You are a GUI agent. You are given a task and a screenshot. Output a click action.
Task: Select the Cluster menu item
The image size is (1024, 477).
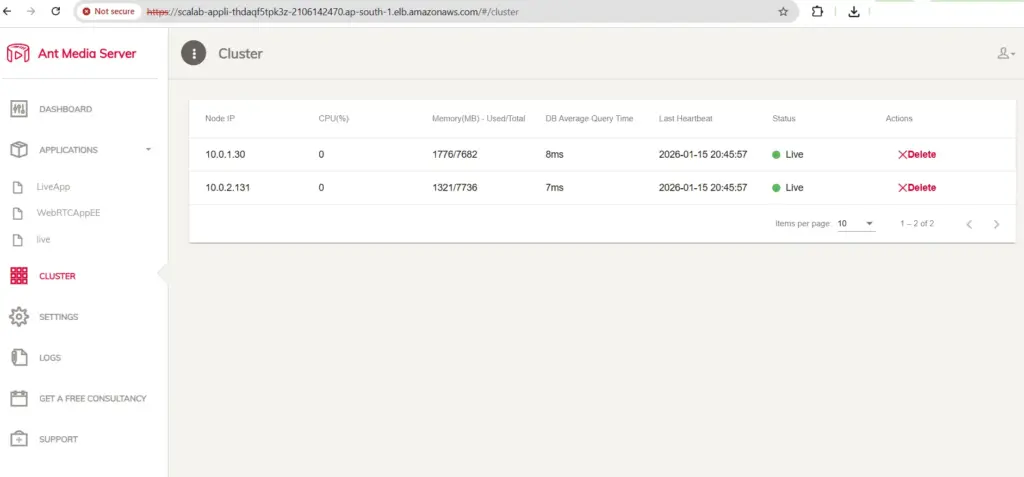click(57, 276)
